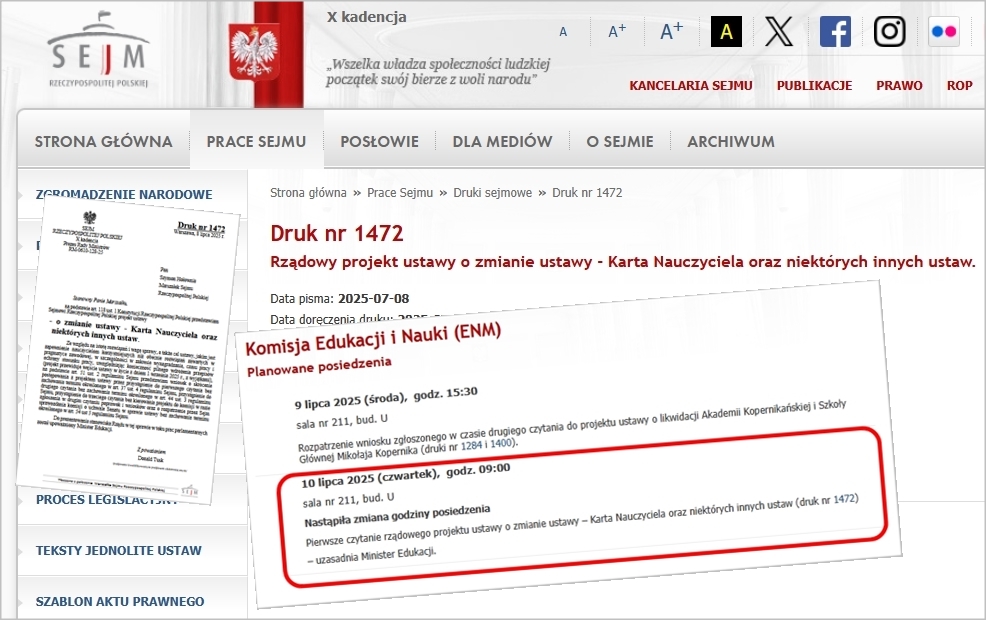Click the Polish eagle emblem banner
This screenshot has height=620, width=986.
(x=255, y=53)
